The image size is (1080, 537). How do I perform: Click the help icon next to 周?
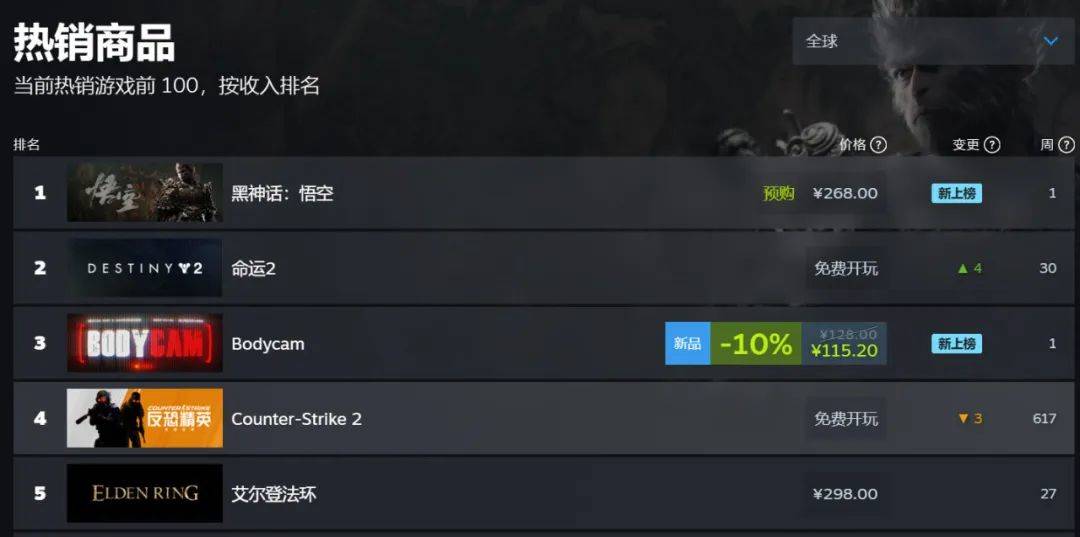tap(1066, 145)
